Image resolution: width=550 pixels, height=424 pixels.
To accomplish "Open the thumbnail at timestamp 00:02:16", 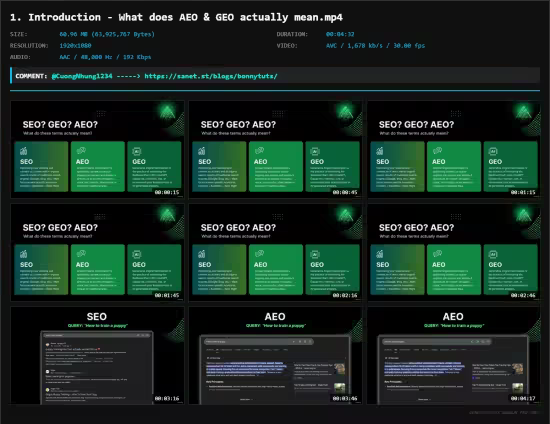I will 275,252.
